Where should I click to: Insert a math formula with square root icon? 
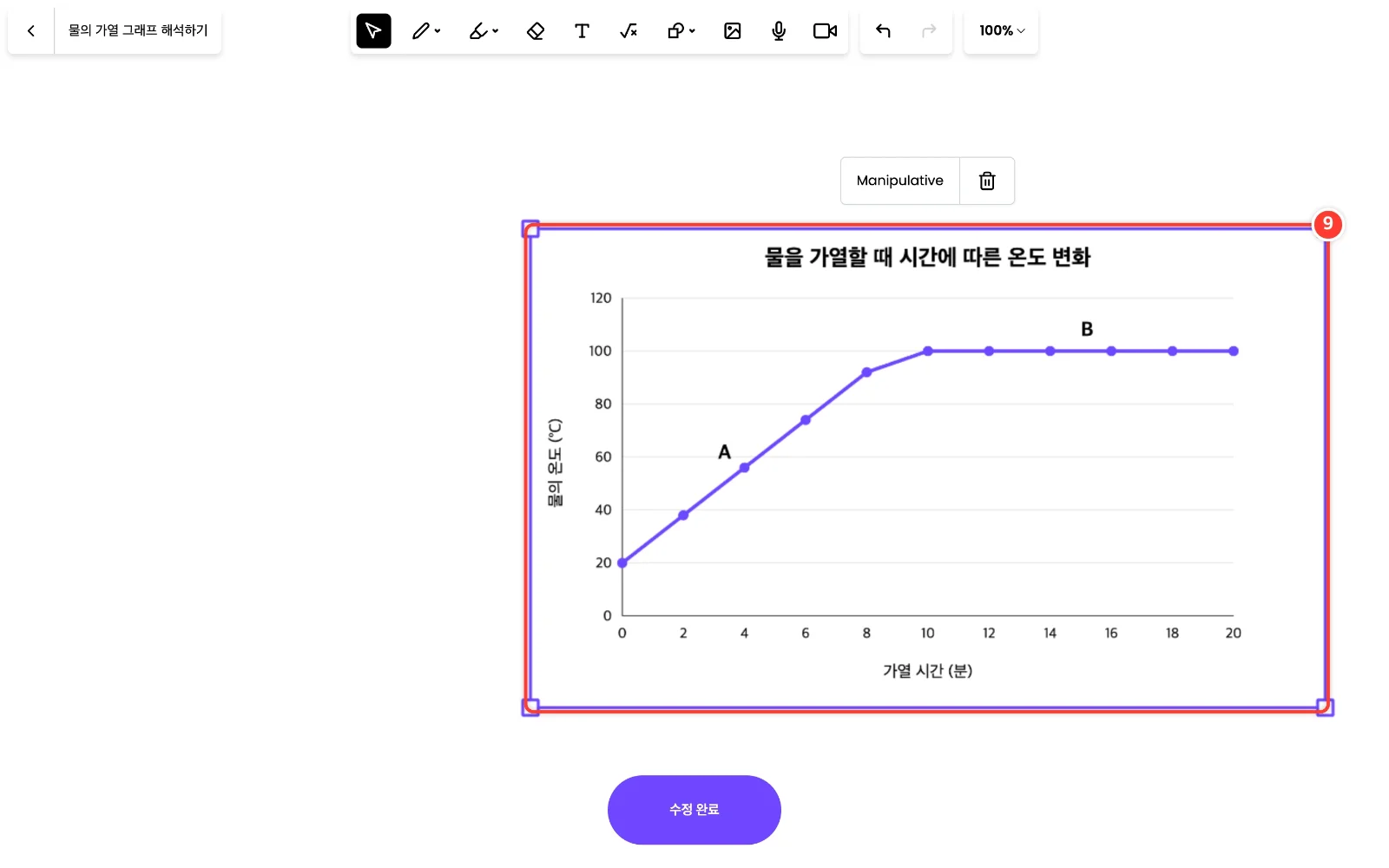point(629,31)
